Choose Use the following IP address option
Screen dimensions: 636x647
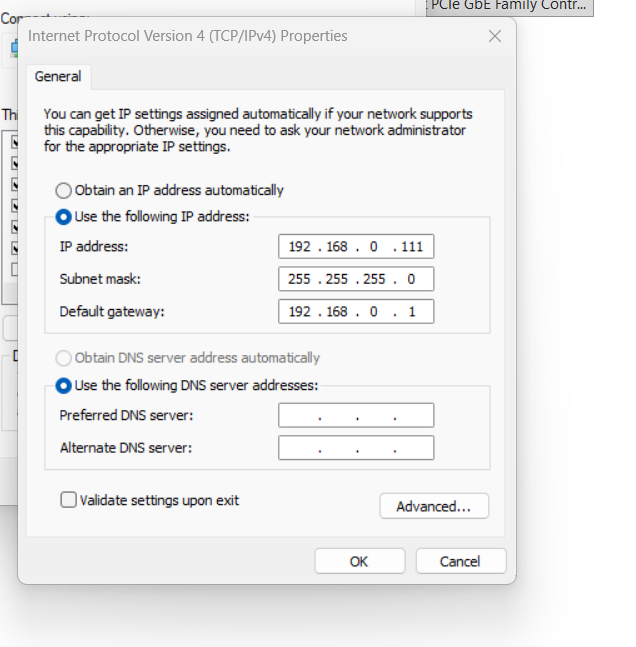tap(64, 216)
